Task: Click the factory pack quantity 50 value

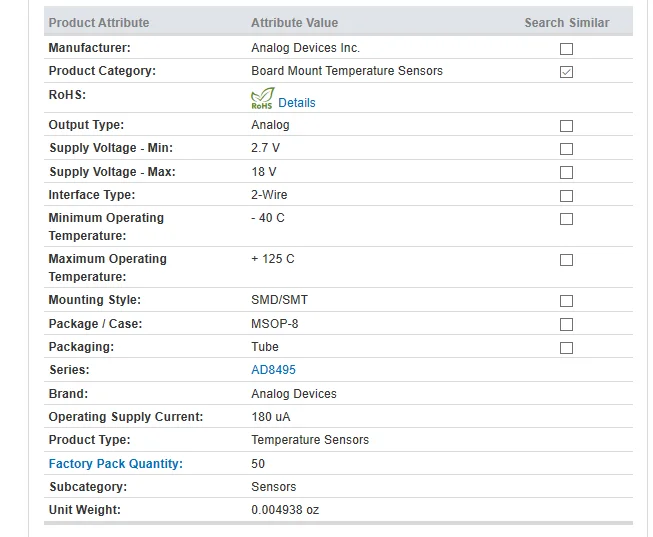Action: click(x=258, y=464)
